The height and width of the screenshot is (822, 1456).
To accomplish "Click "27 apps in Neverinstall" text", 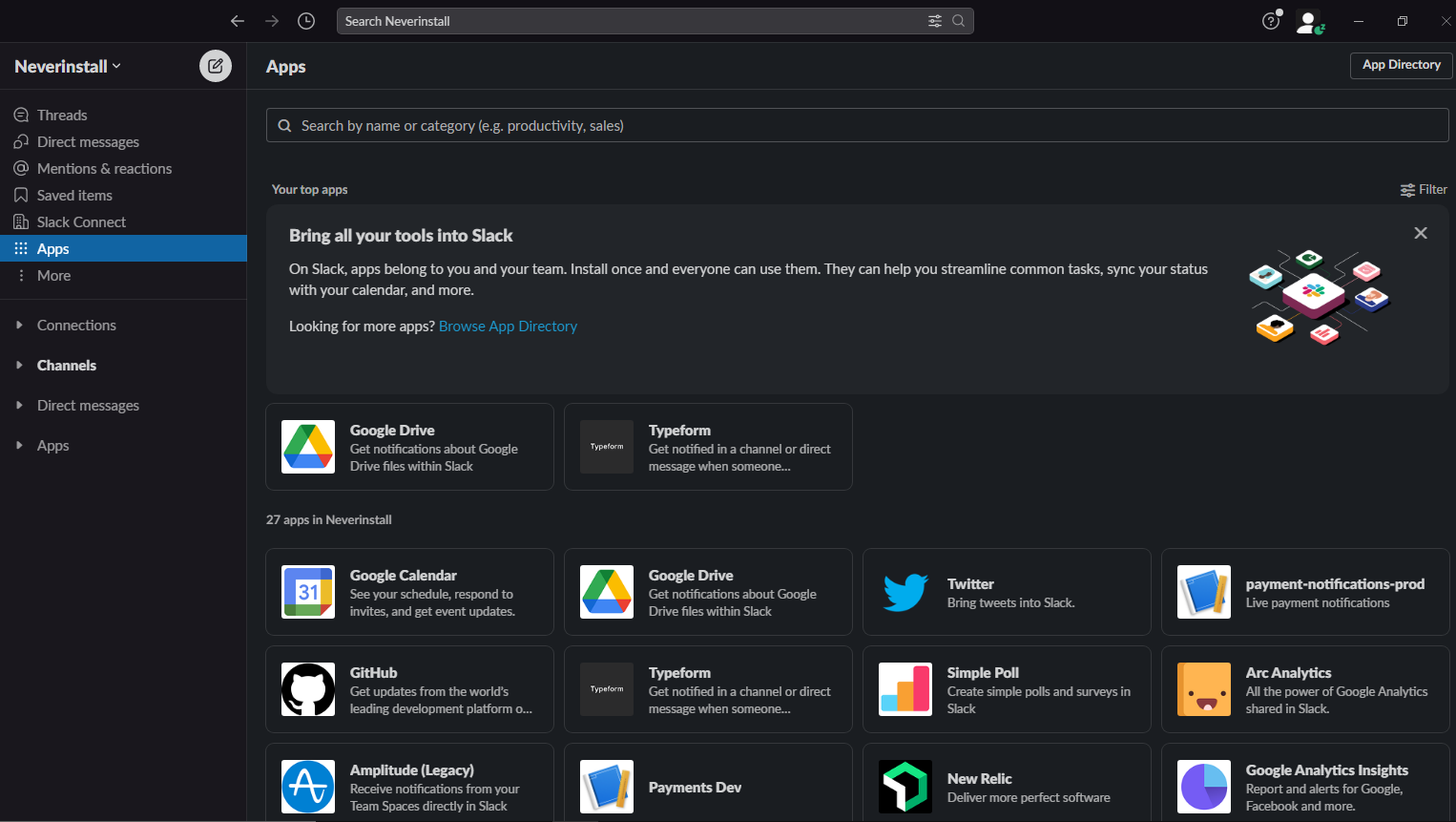I will [329, 519].
